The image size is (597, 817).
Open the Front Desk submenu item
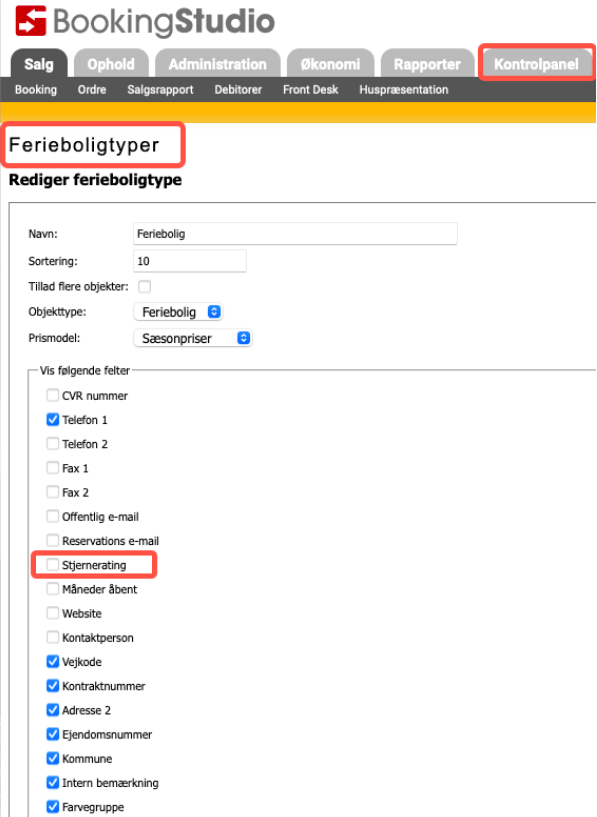(x=310, y=90)
